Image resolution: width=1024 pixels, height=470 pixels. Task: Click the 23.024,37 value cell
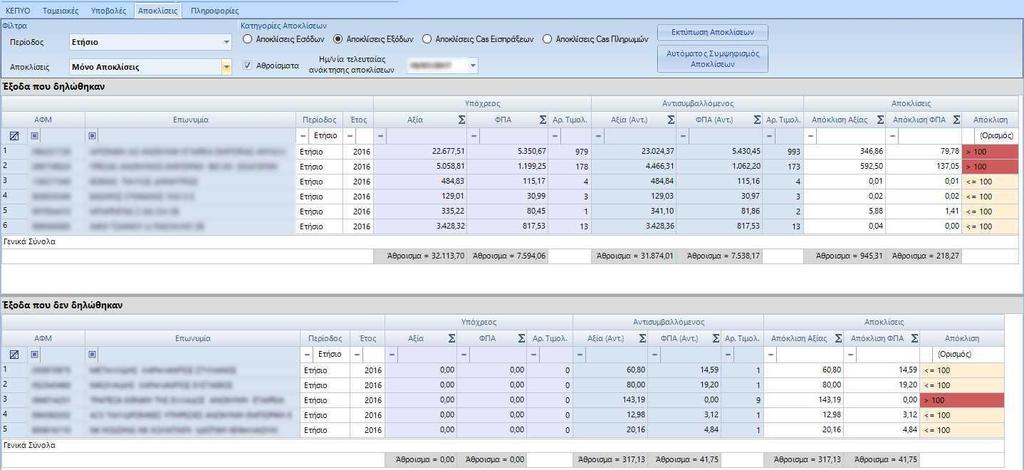[x=633, y=151]
